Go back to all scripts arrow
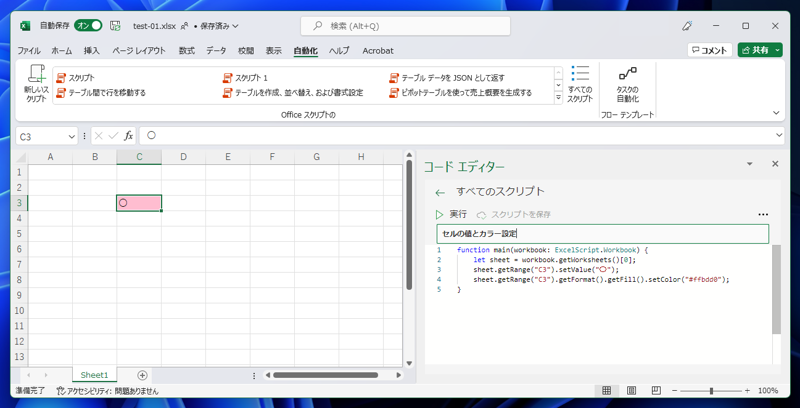The height and width of the screenshot is (408, 800). 440,193
